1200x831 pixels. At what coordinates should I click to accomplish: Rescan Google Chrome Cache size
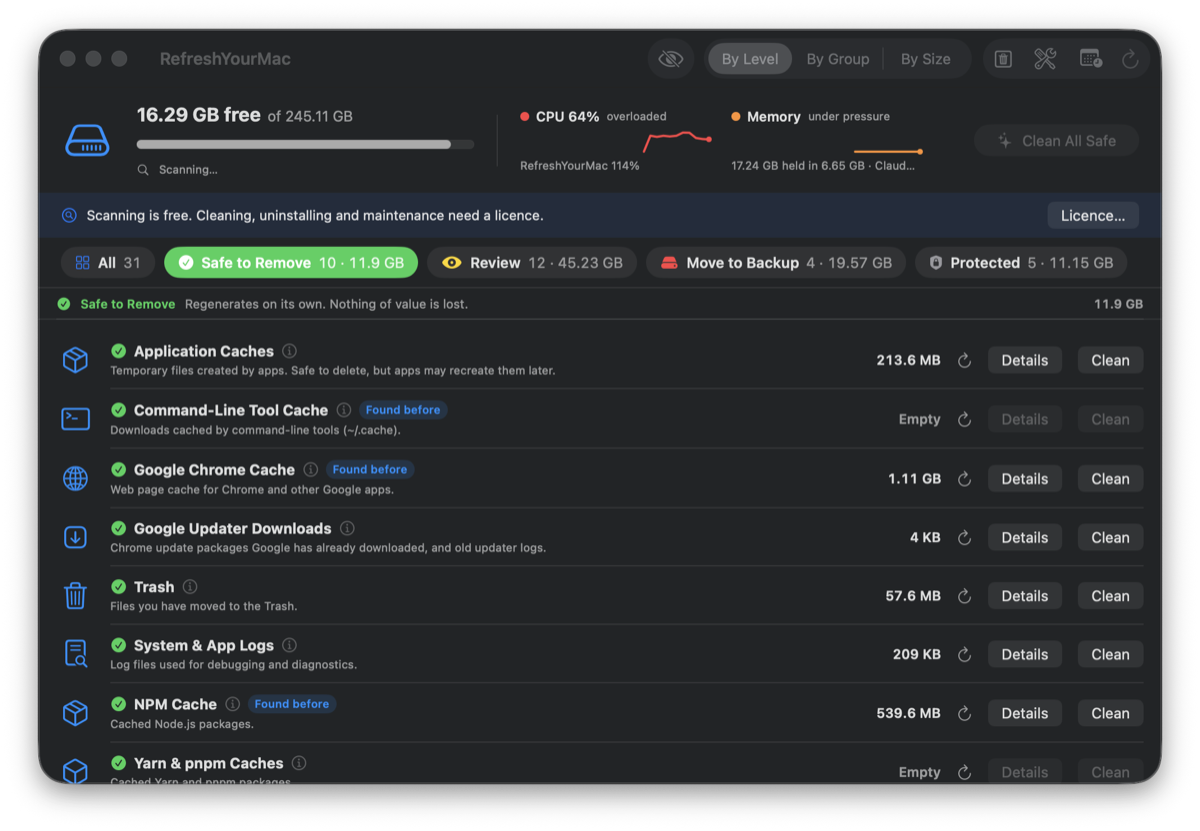point(964,479)
